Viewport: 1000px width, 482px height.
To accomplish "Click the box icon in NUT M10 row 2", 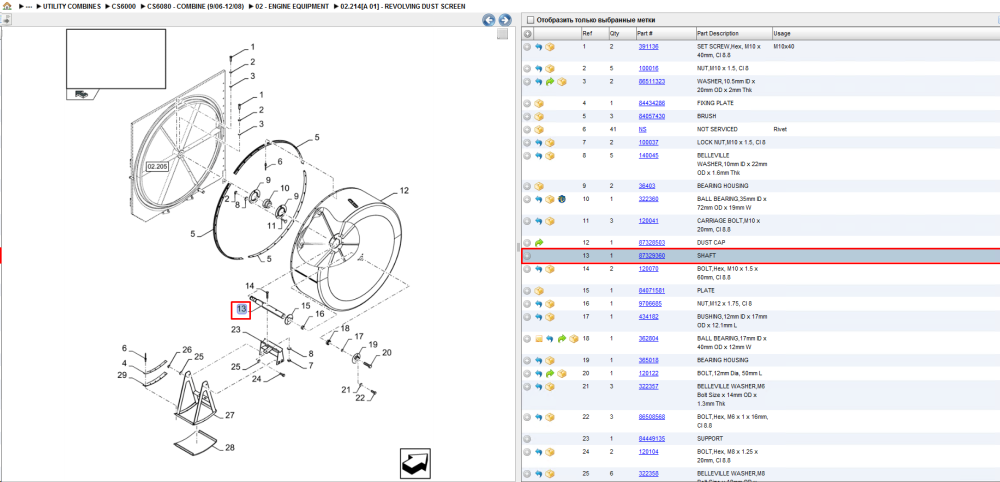I will pos(550,68).
